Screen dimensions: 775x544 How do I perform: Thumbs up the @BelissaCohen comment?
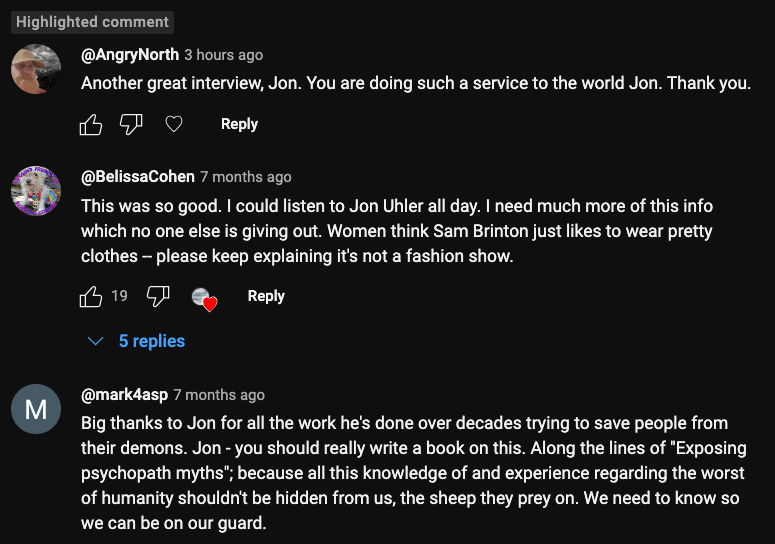(91, 296)
